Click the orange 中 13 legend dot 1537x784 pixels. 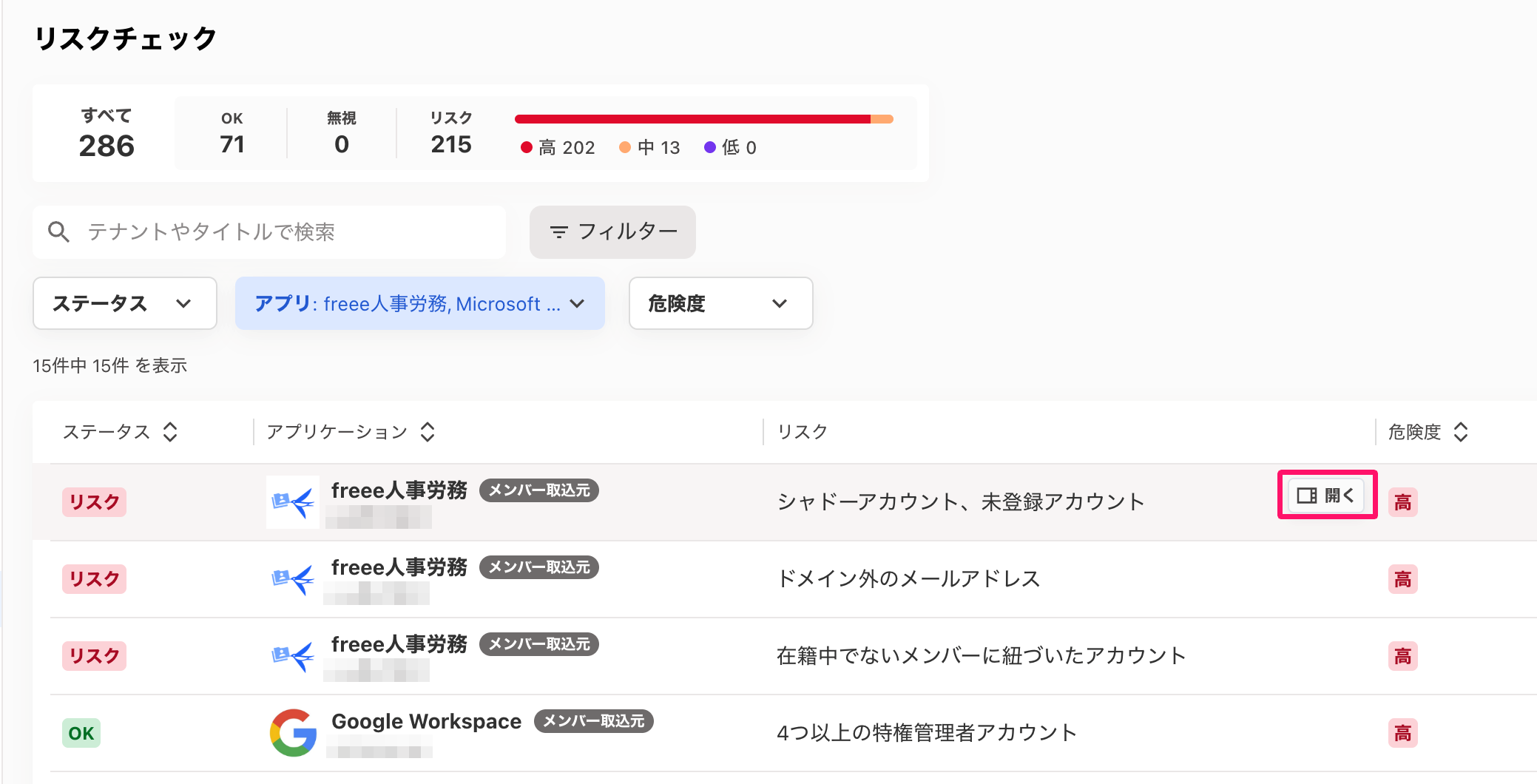tap(625, 148)
